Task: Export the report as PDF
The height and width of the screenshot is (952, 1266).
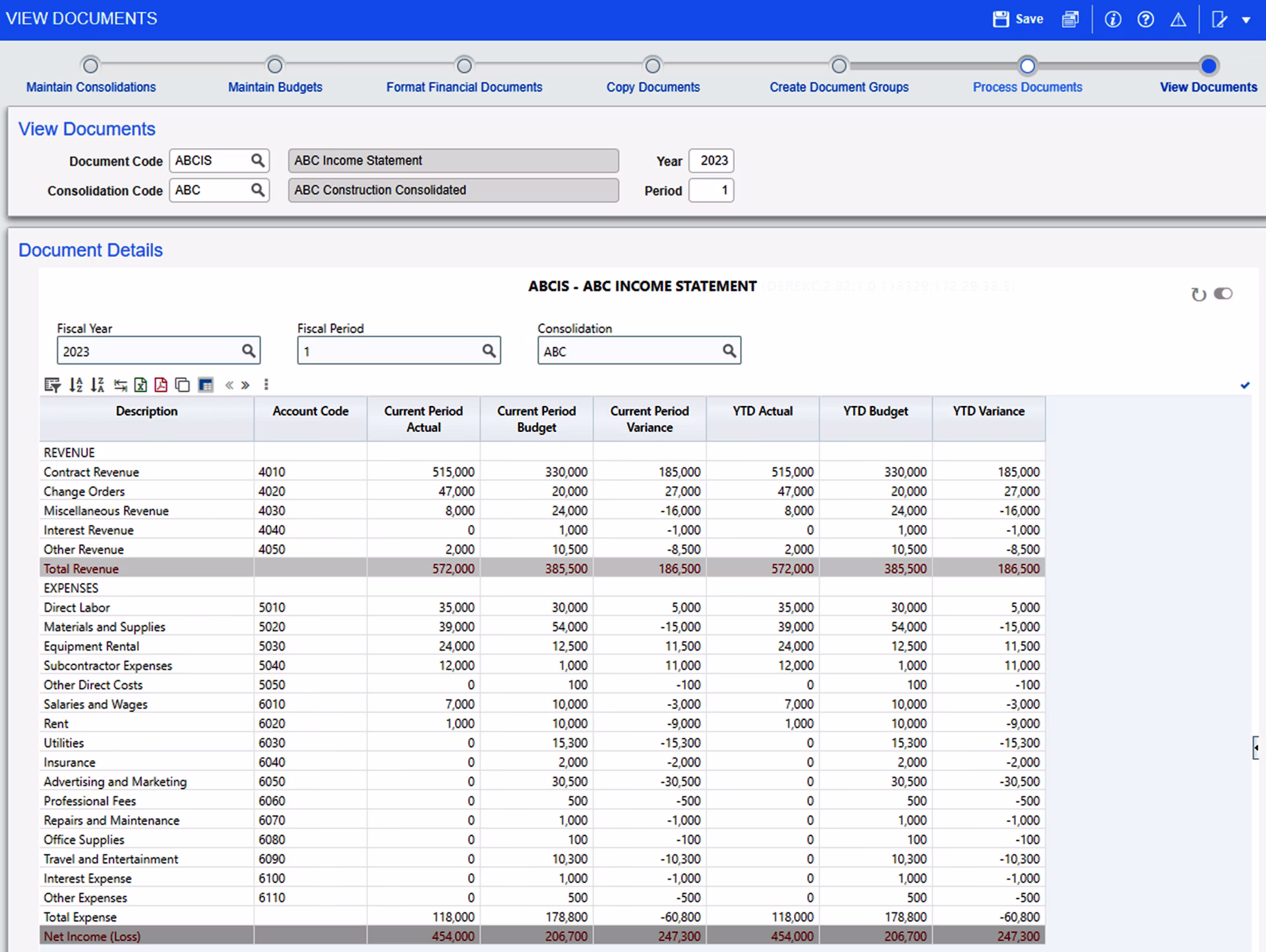Action: click(x=161, y=385)
